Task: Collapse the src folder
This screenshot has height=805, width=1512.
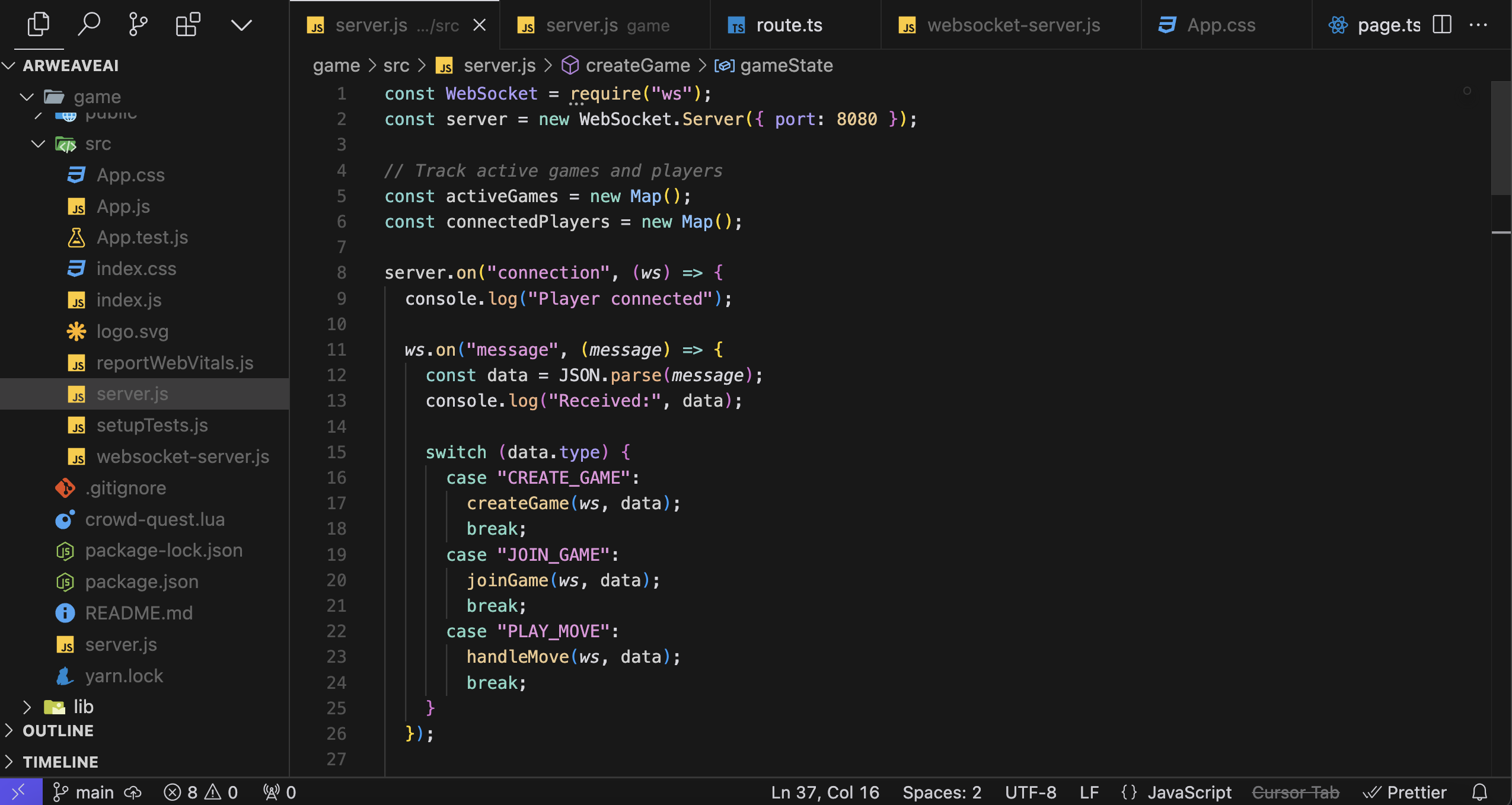Action: point(39,144)
